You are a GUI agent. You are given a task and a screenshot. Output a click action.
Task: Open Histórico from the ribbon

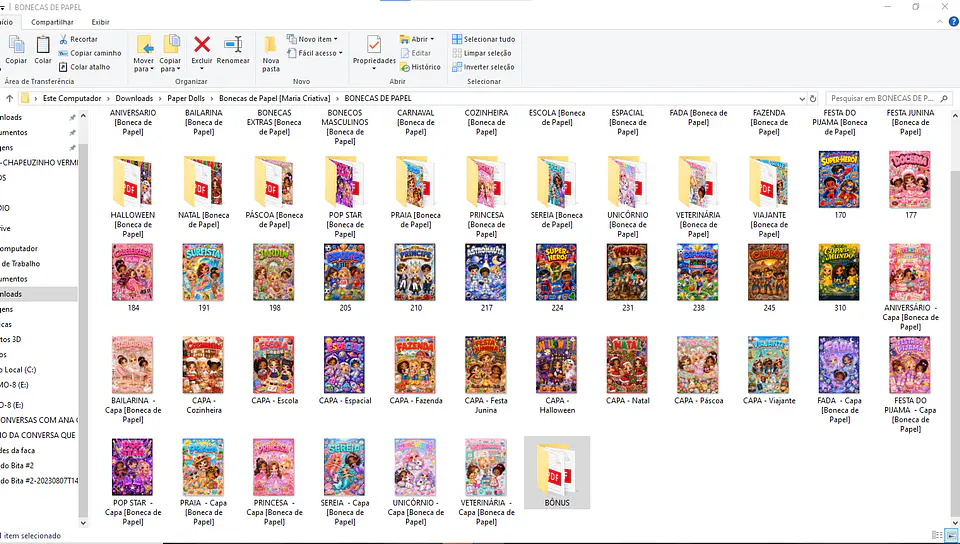420,67
